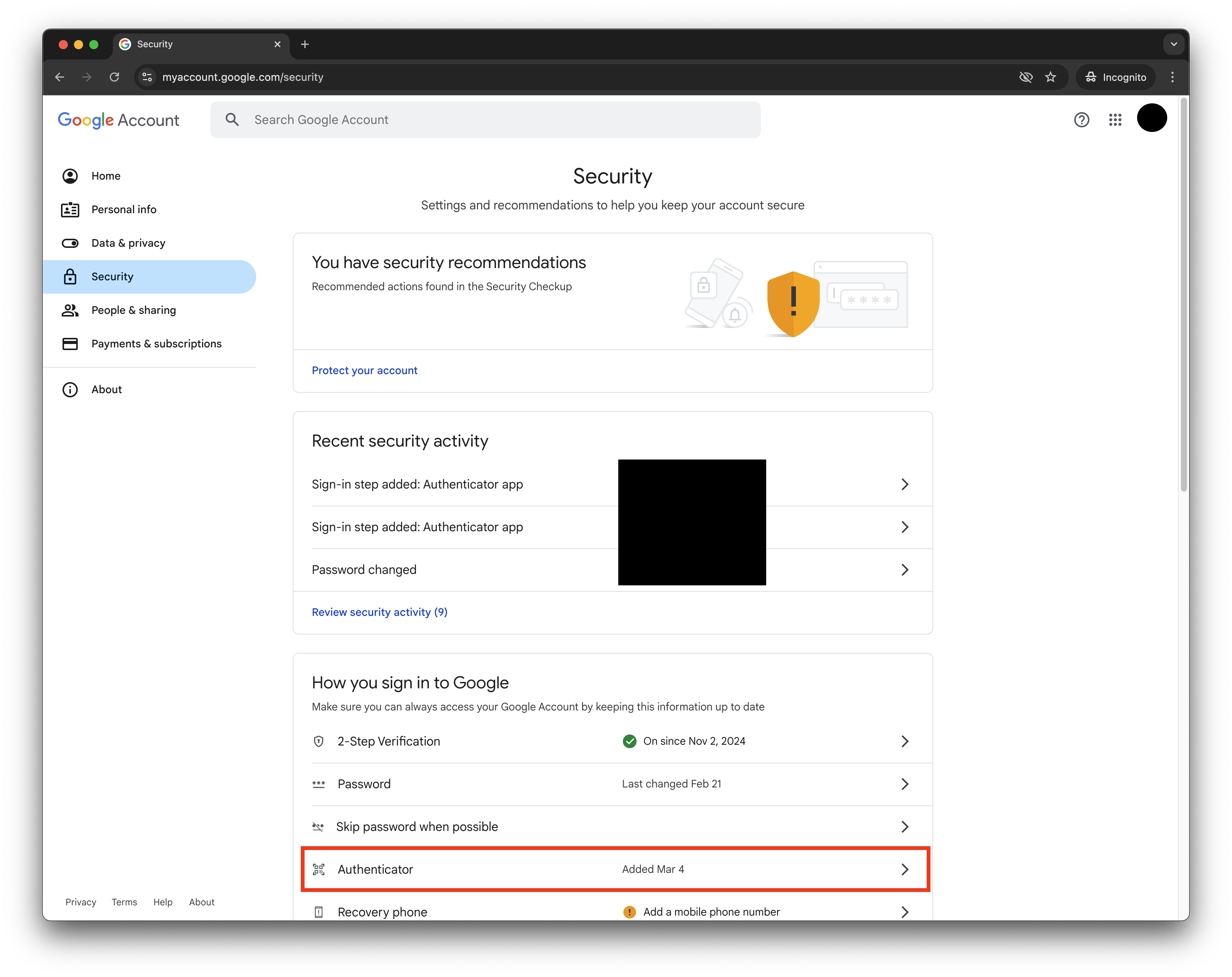Open a new tab with plus icon
This screenshot has height=977, width=1232.
(305, 44)
